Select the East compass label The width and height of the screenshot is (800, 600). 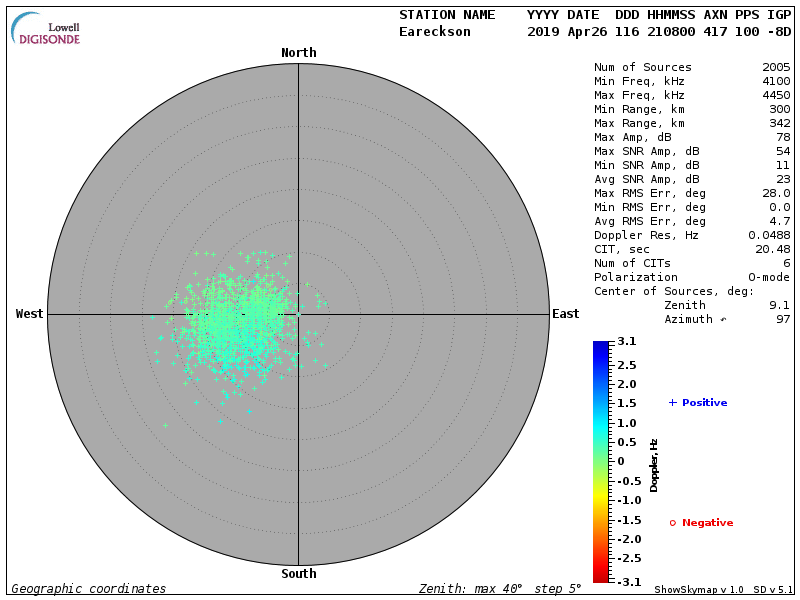[565, 314]
